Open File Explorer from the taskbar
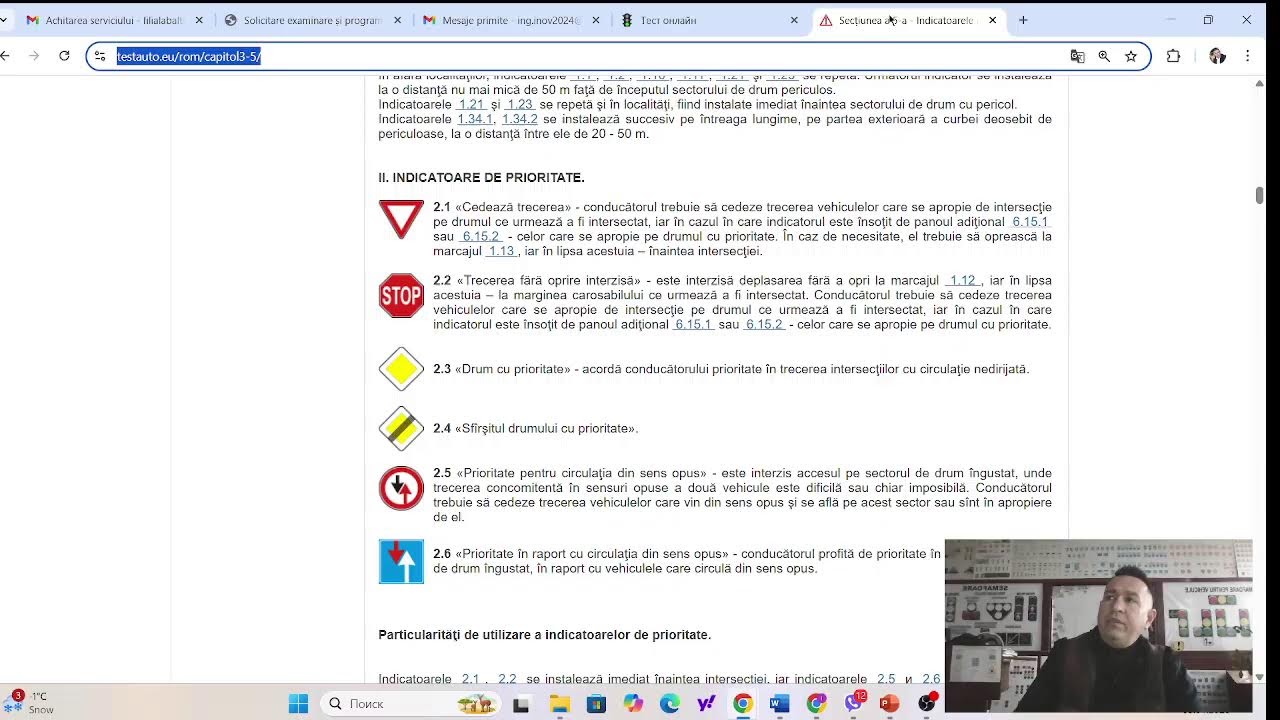The width and height of the screenshot is (1280, 720). pos(559,704)
